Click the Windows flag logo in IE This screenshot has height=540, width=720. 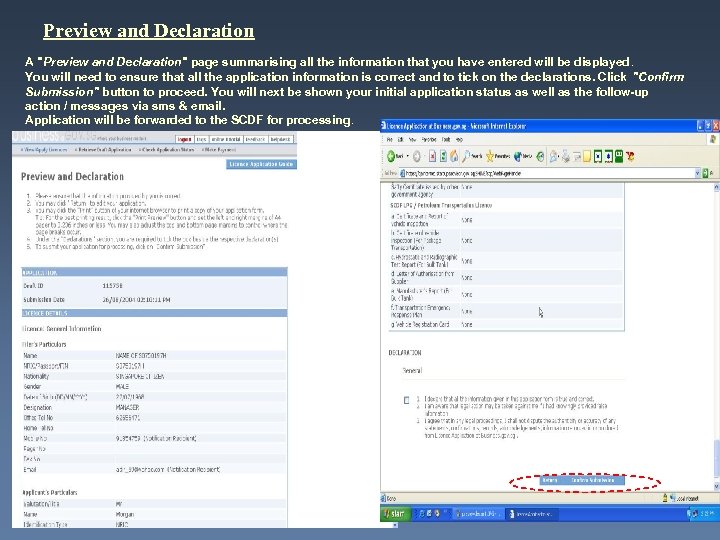point(713,139)
